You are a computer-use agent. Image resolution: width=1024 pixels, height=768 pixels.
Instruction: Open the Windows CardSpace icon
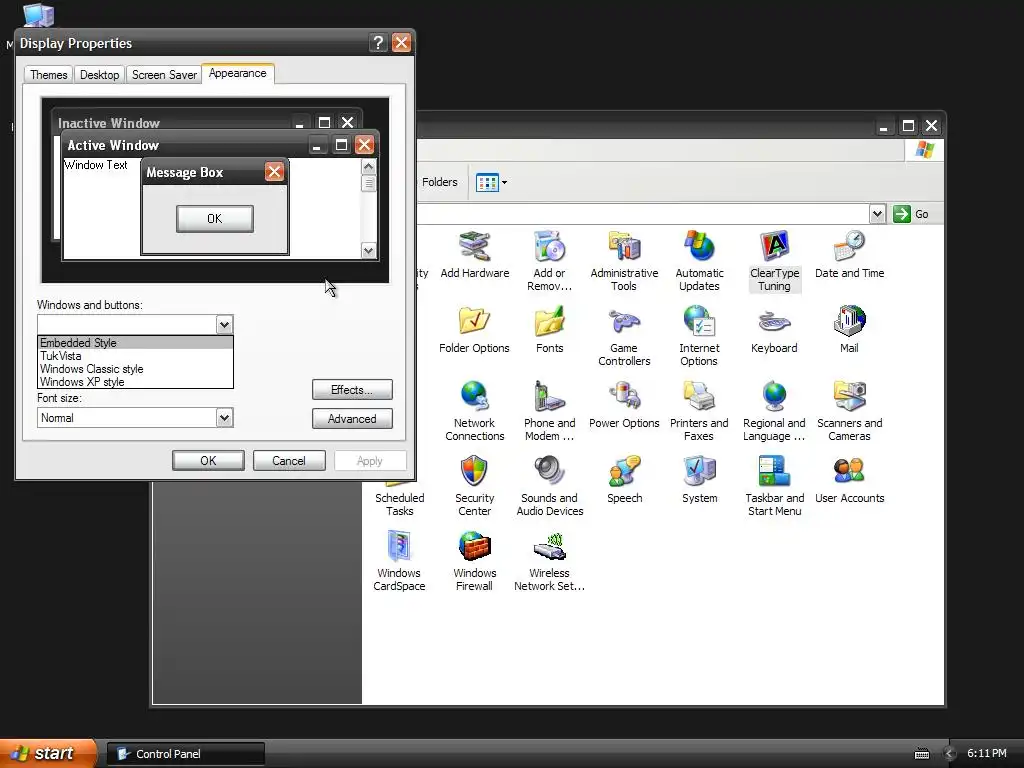coord(399,561)
